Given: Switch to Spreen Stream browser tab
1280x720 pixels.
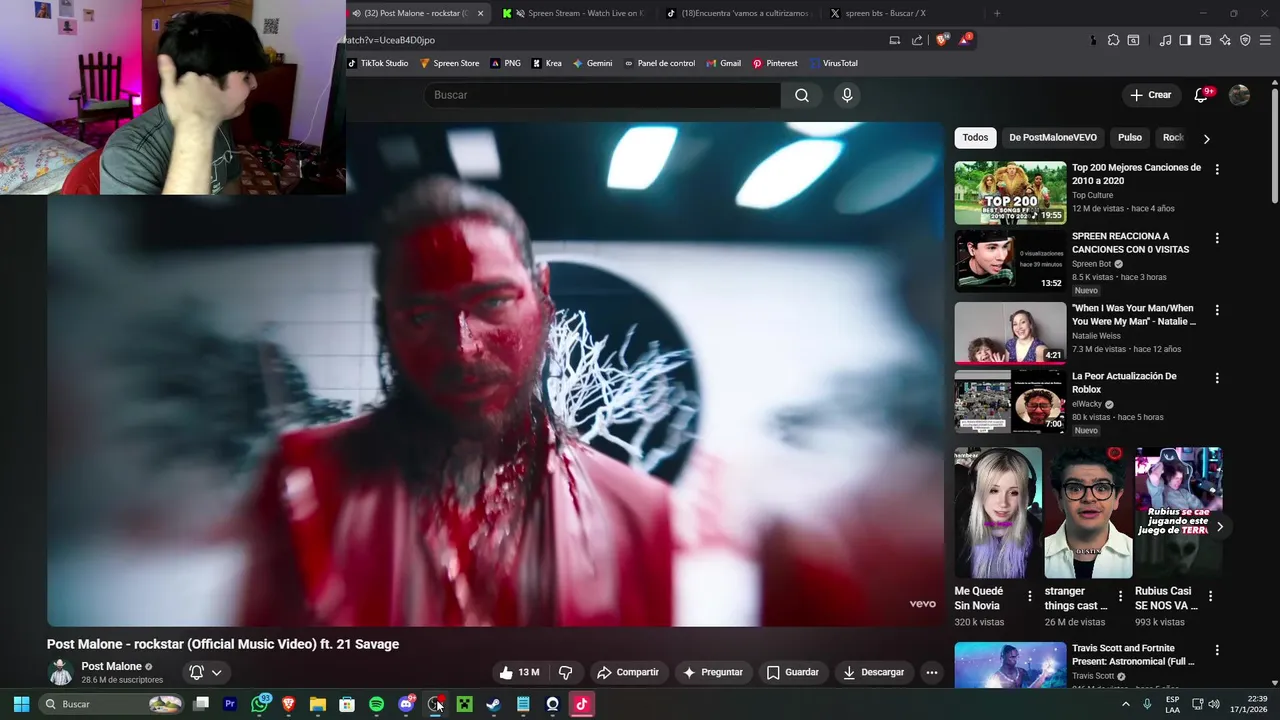Looking at the screenshot, I should pyautogui.click(x=573, y=13).
